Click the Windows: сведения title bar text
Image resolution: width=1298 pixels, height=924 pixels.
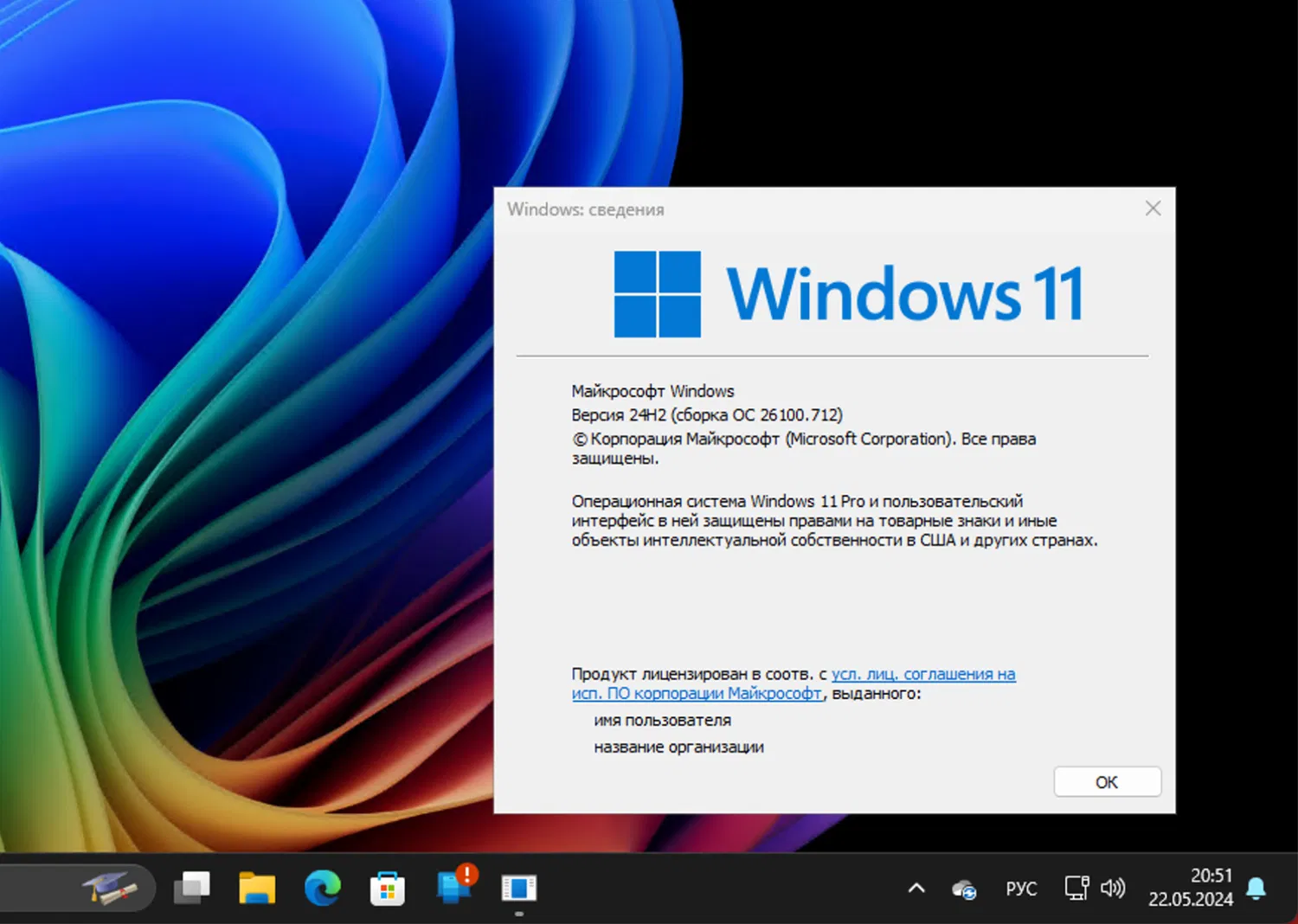coord(586,209)
